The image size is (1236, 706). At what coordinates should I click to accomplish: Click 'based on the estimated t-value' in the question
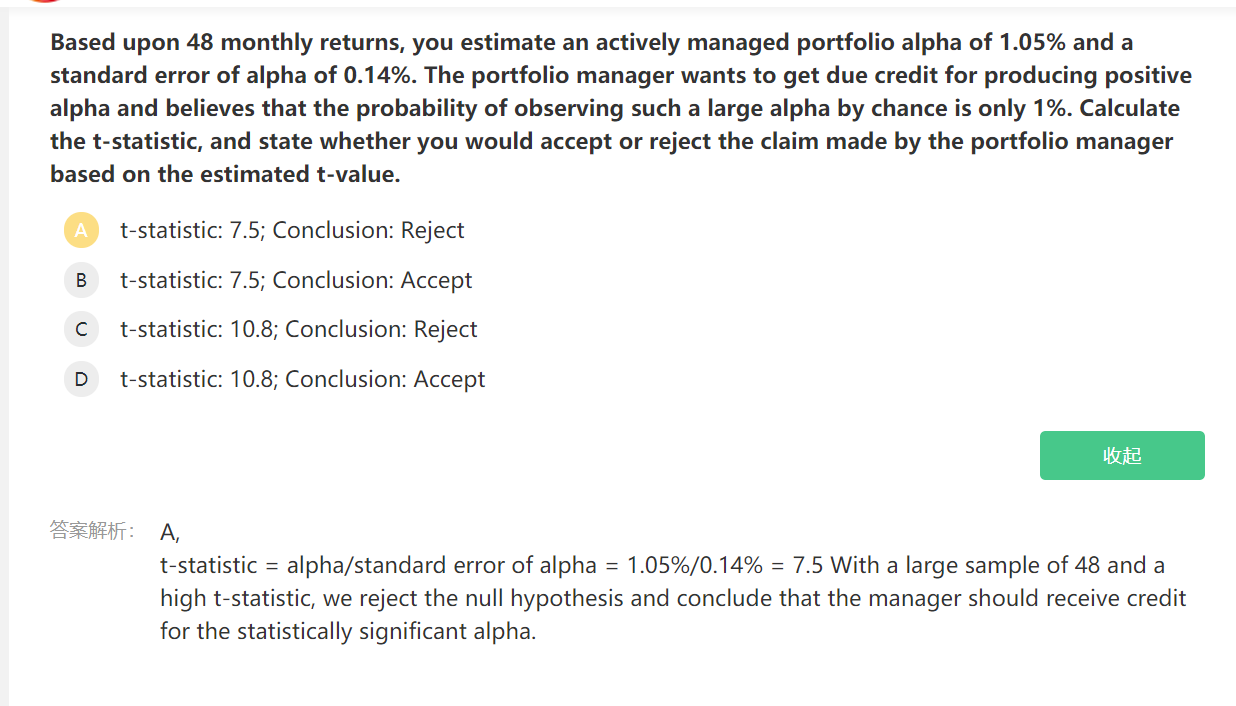(224, 174)
